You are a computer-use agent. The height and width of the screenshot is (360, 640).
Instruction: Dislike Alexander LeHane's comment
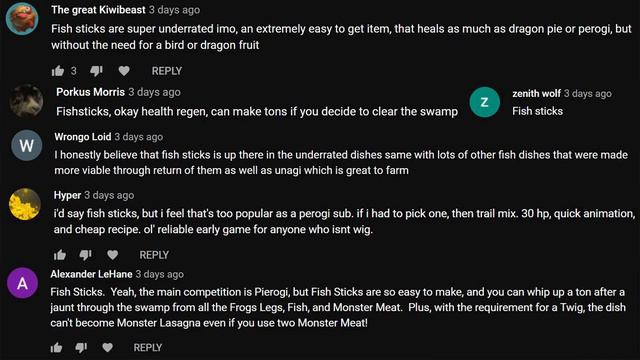(x=81, y=348)
